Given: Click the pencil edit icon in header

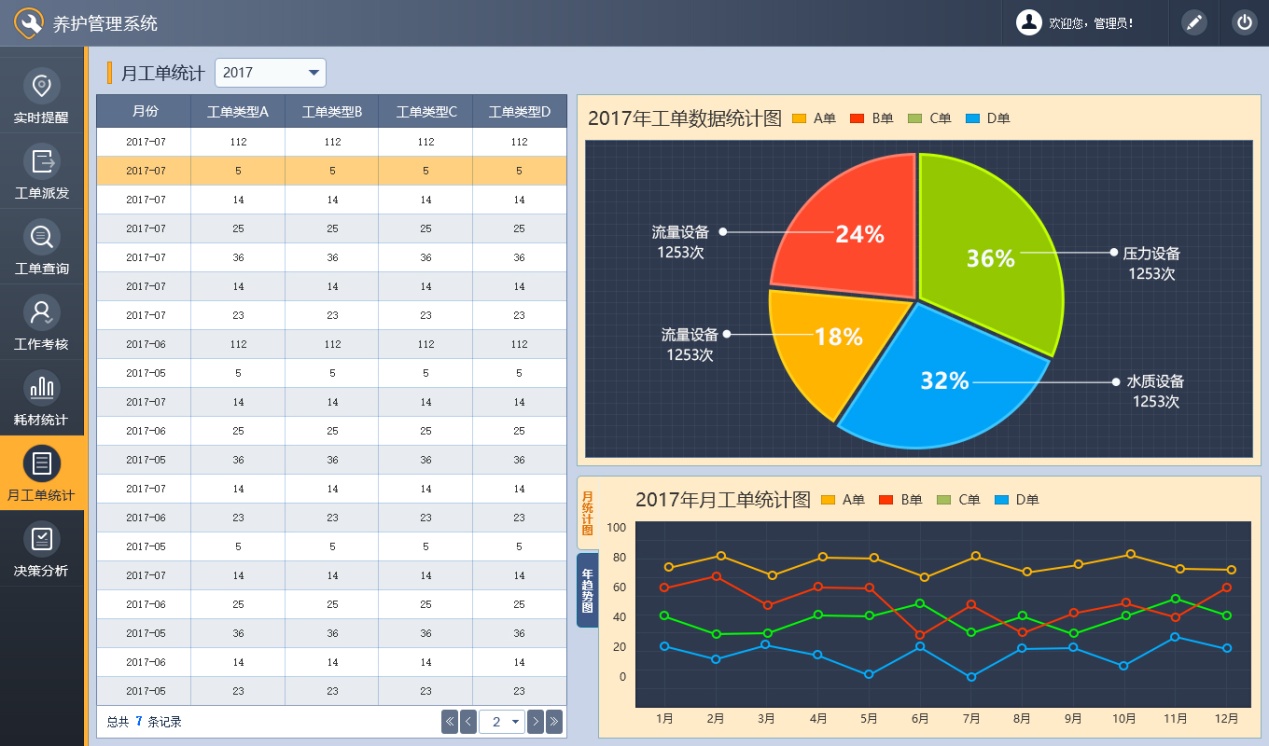Looking at the screenshot, I should click(x=1194, y=22).
